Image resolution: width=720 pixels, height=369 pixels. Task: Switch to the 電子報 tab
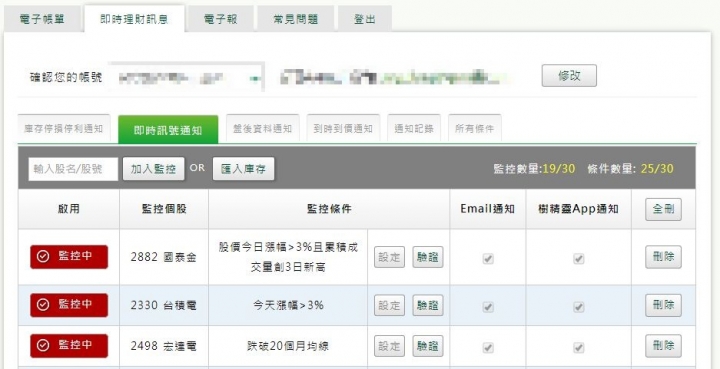click(x=220, y=19)
